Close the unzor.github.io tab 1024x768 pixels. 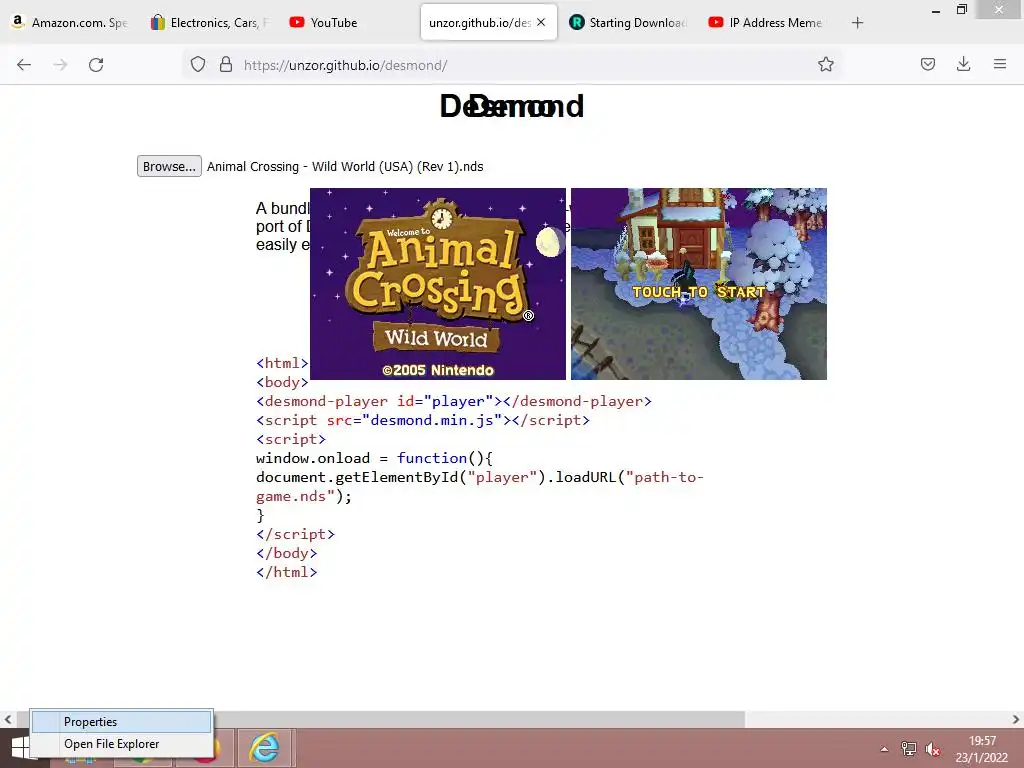point(541,22)
